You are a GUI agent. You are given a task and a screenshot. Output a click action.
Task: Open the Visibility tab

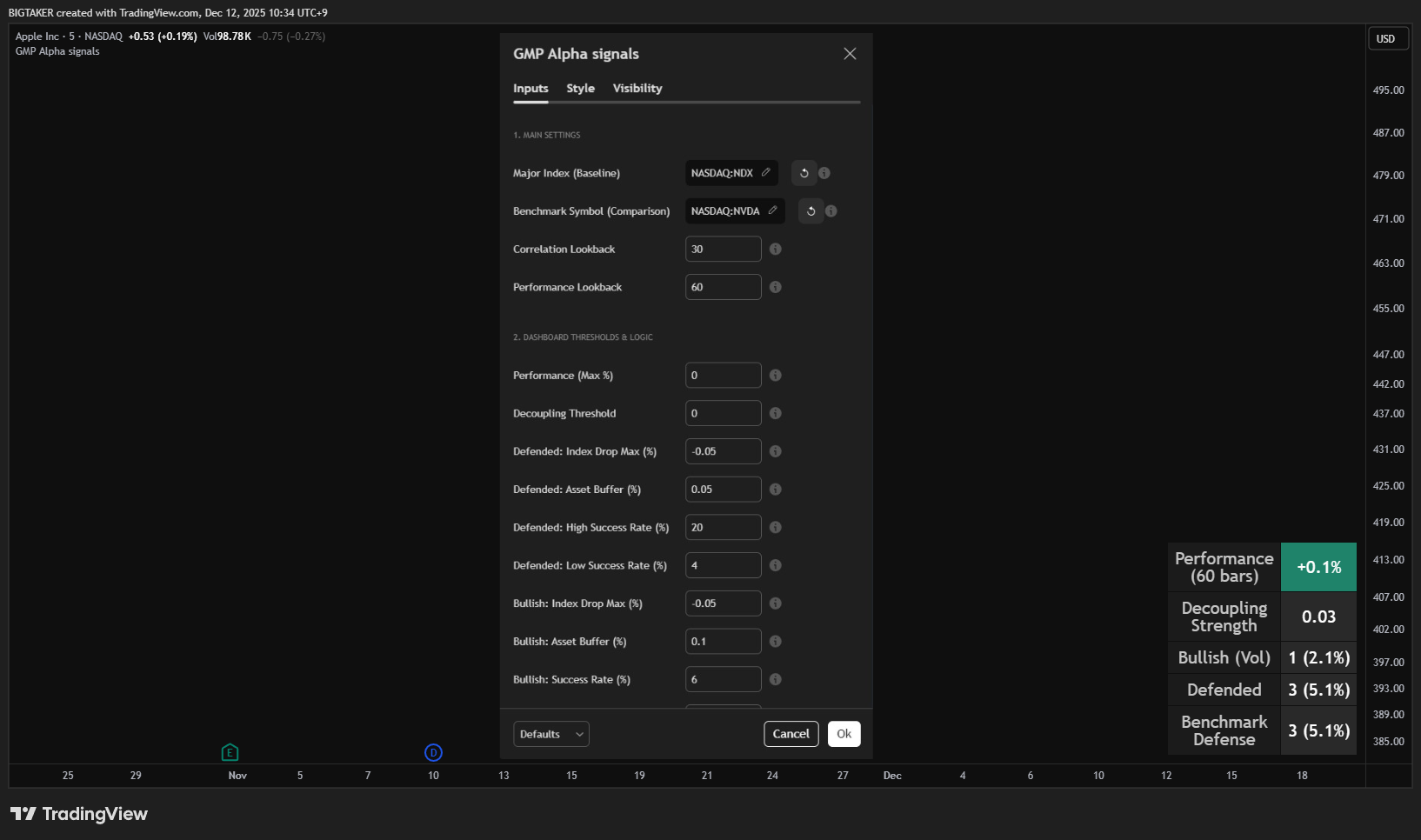tap(637, 89)
